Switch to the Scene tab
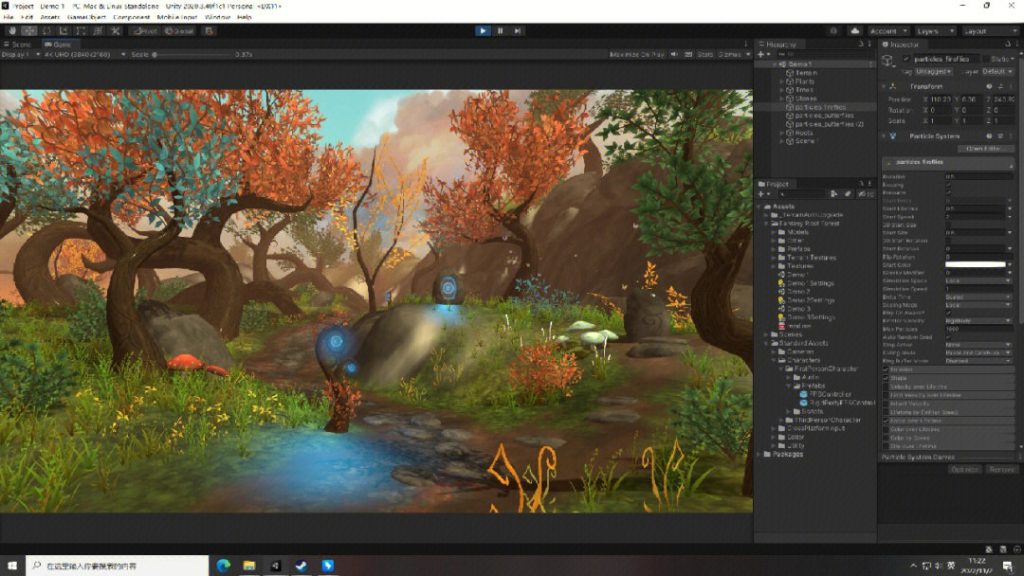Viewport: 1024px width, 576px height. pyautogui.click(x=18, y=45)
